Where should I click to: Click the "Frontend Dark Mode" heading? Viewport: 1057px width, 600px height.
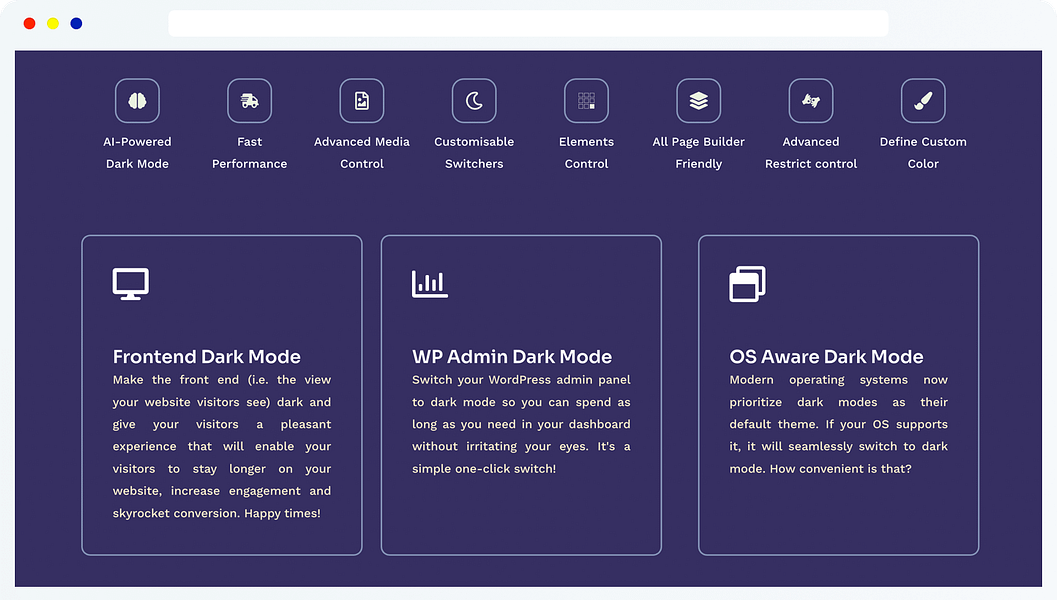pos(206,356)
